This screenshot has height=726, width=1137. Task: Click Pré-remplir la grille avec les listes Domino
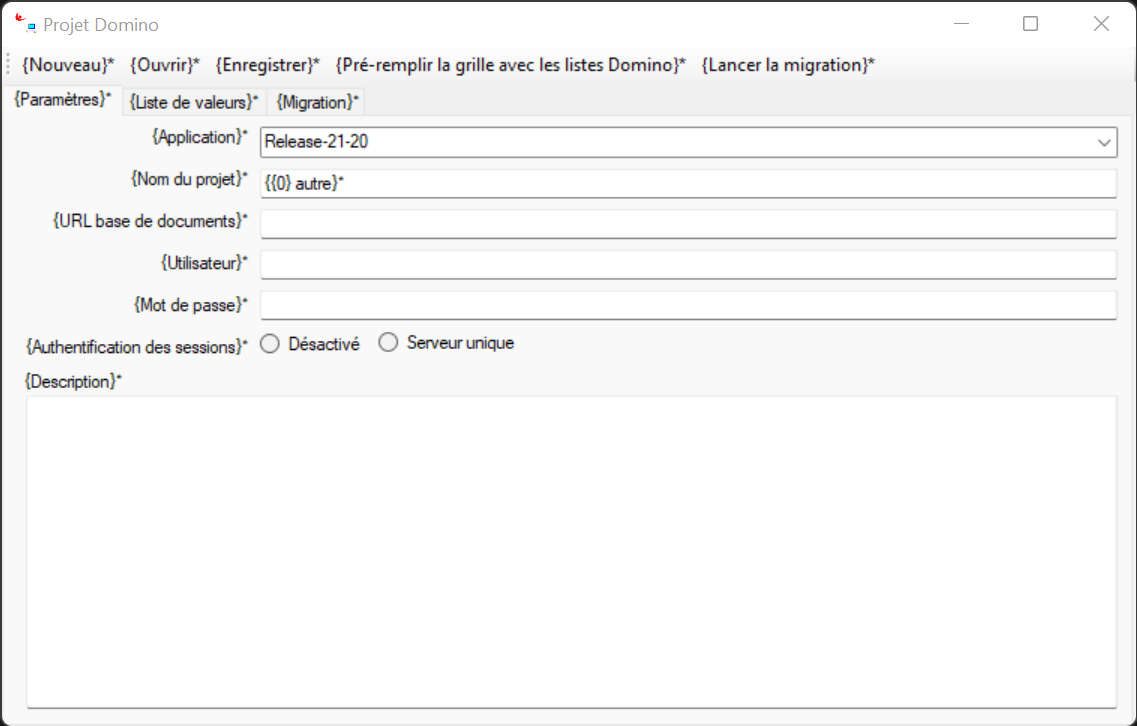pyautogui.click(x=510, y=65)
